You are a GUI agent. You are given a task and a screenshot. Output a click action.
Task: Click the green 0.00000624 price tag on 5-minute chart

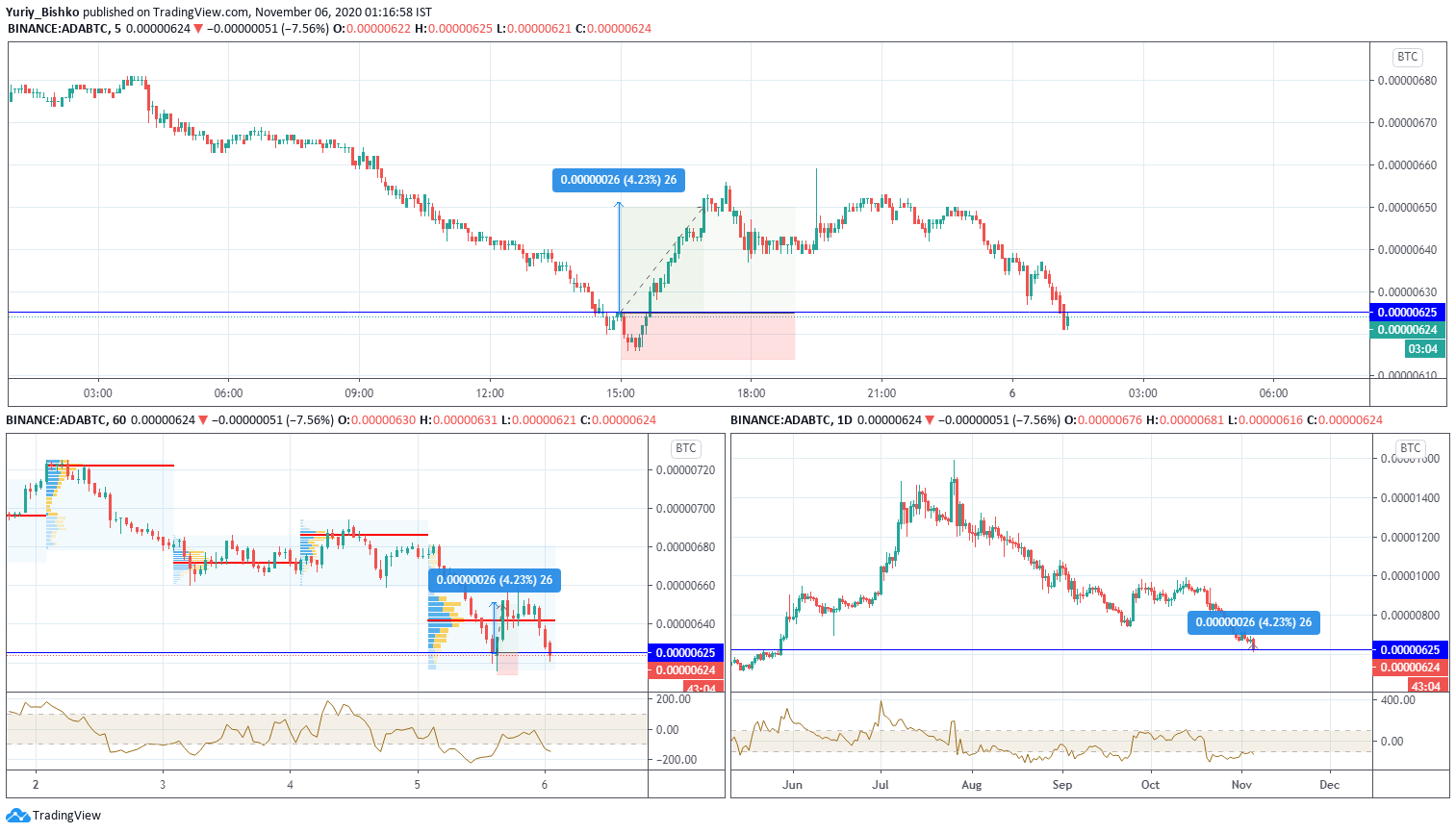(x=1407, y=330)
